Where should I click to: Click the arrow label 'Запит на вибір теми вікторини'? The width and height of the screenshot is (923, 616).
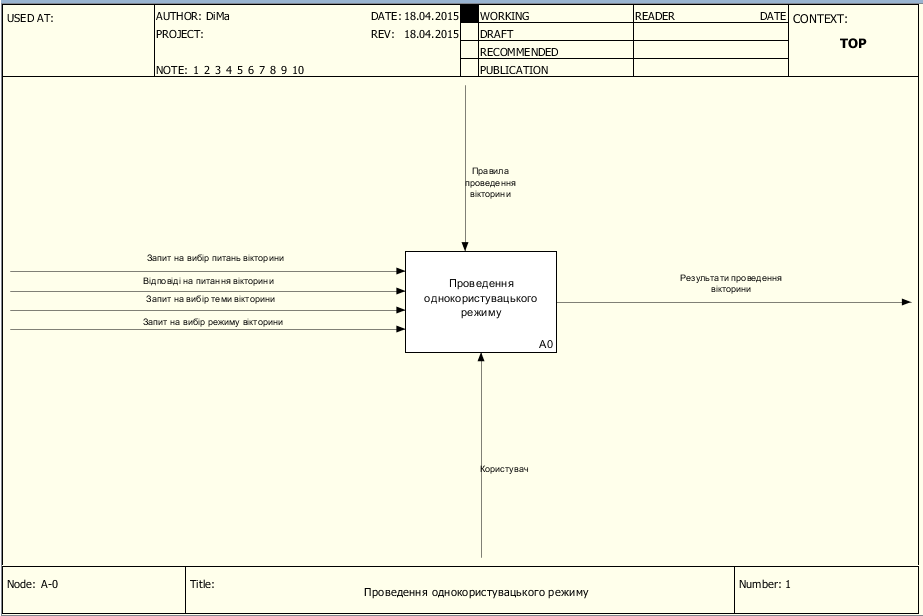(x=210, y=299)
